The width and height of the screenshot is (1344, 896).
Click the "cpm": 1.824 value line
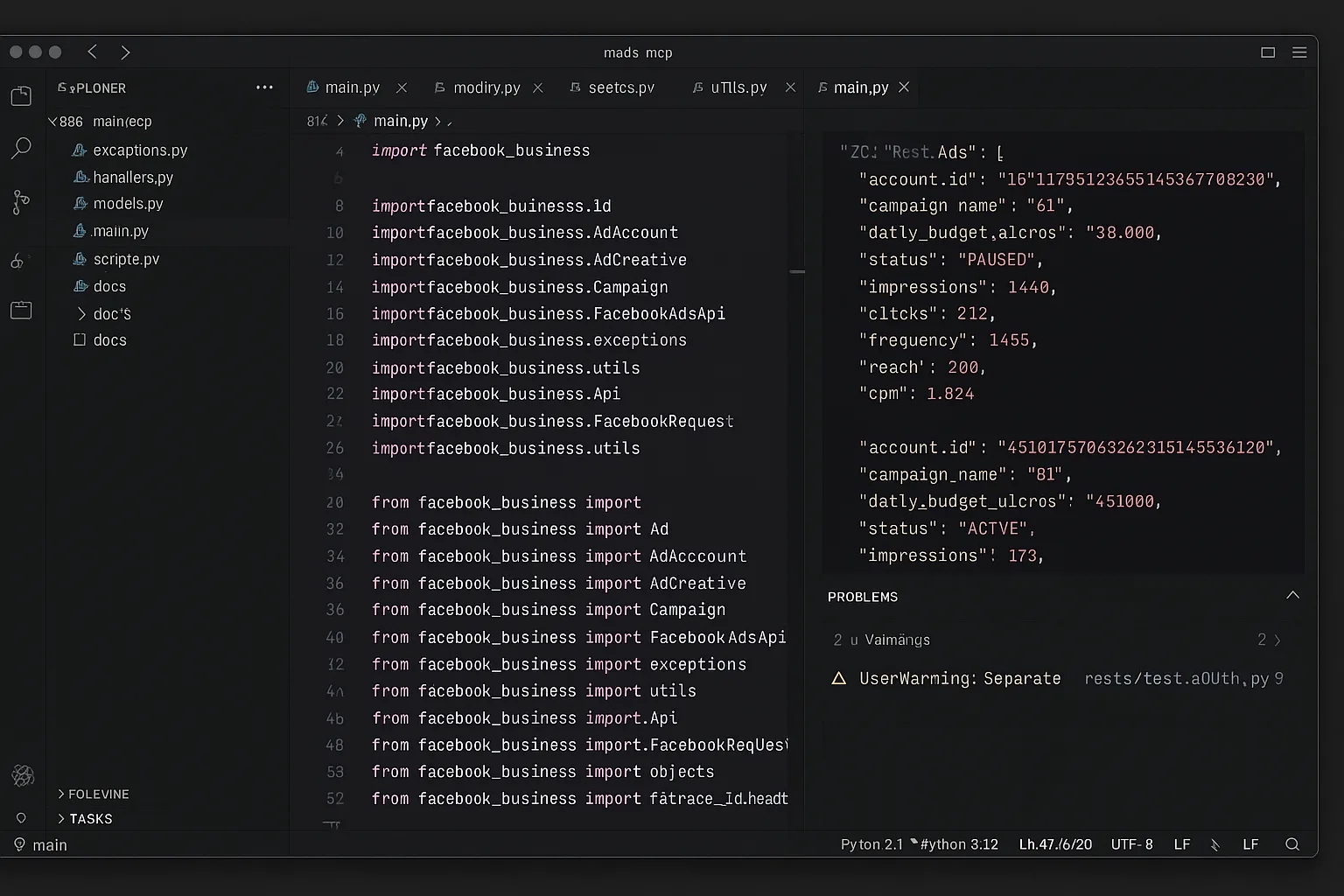pos(916,394)
